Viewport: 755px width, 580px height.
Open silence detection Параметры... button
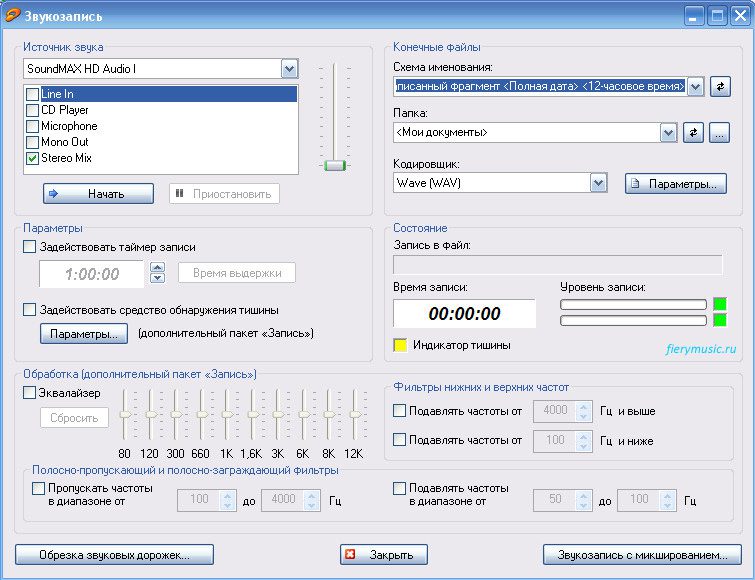[x=84, y=334]
